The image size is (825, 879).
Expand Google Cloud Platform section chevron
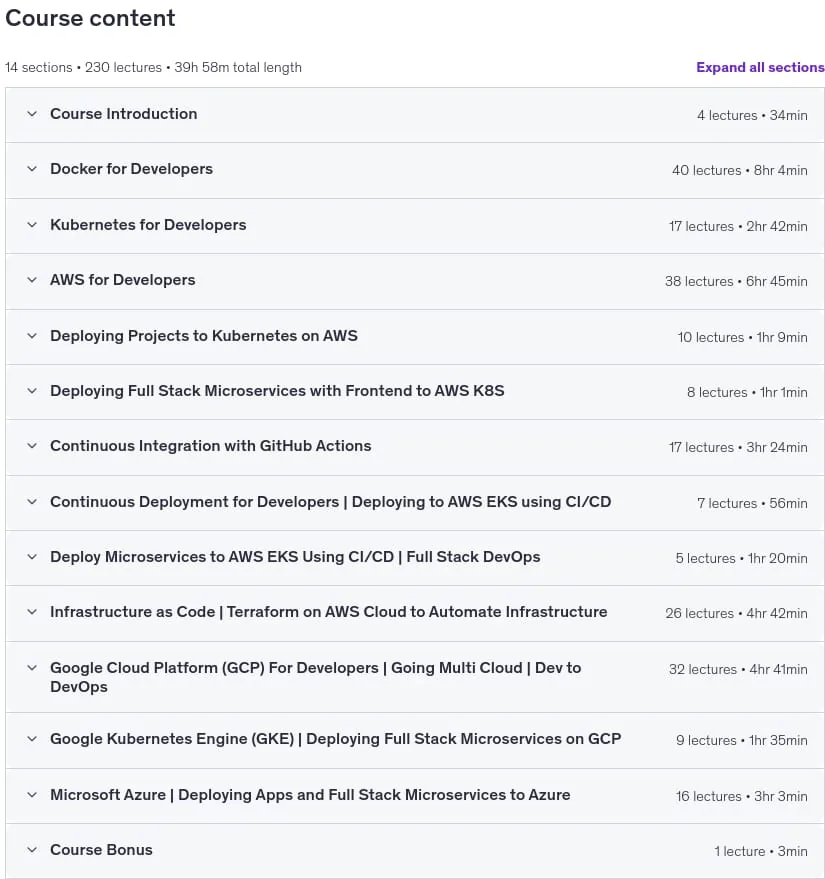32,668
